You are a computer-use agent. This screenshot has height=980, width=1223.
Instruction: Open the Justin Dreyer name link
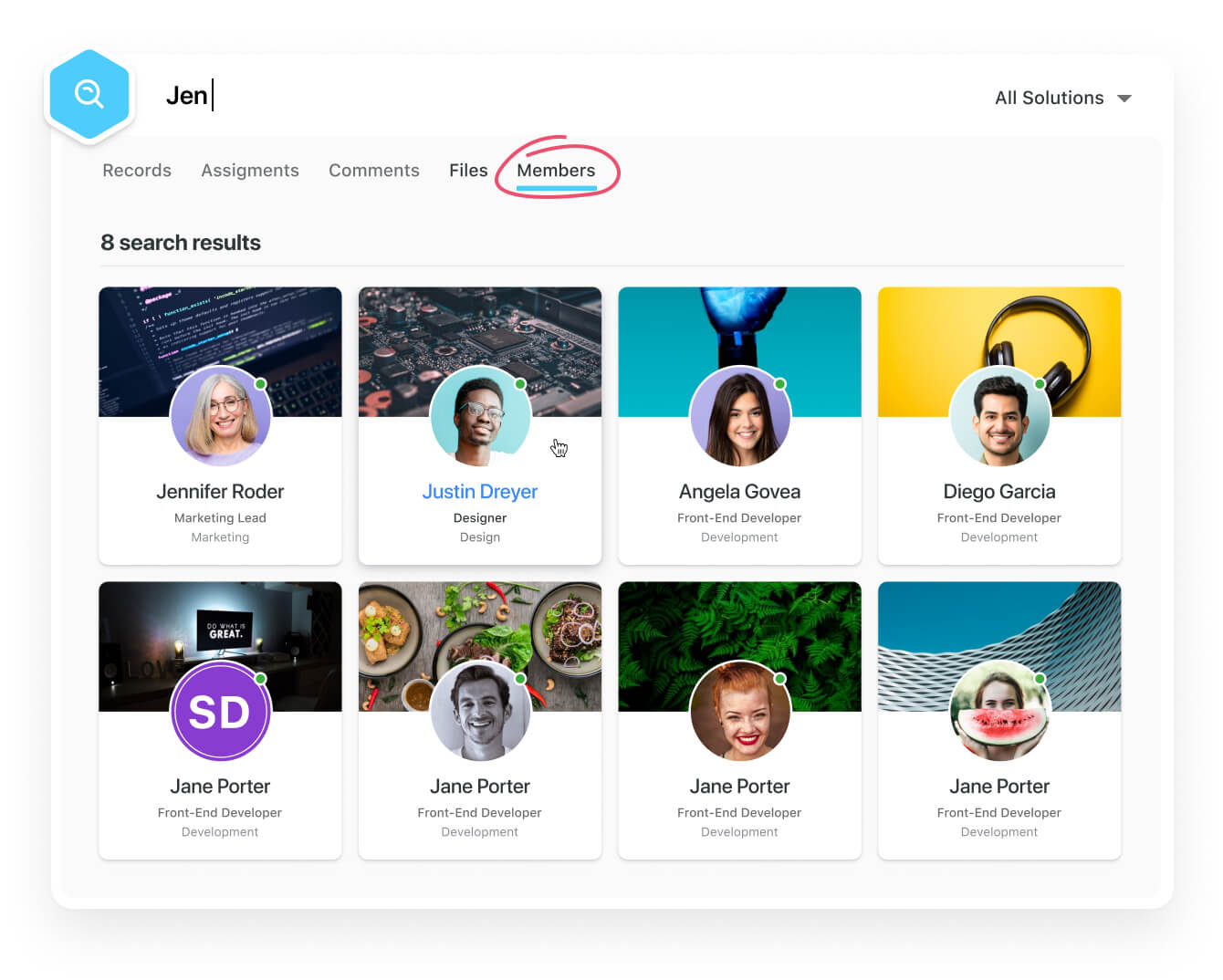tap(480, 492)
